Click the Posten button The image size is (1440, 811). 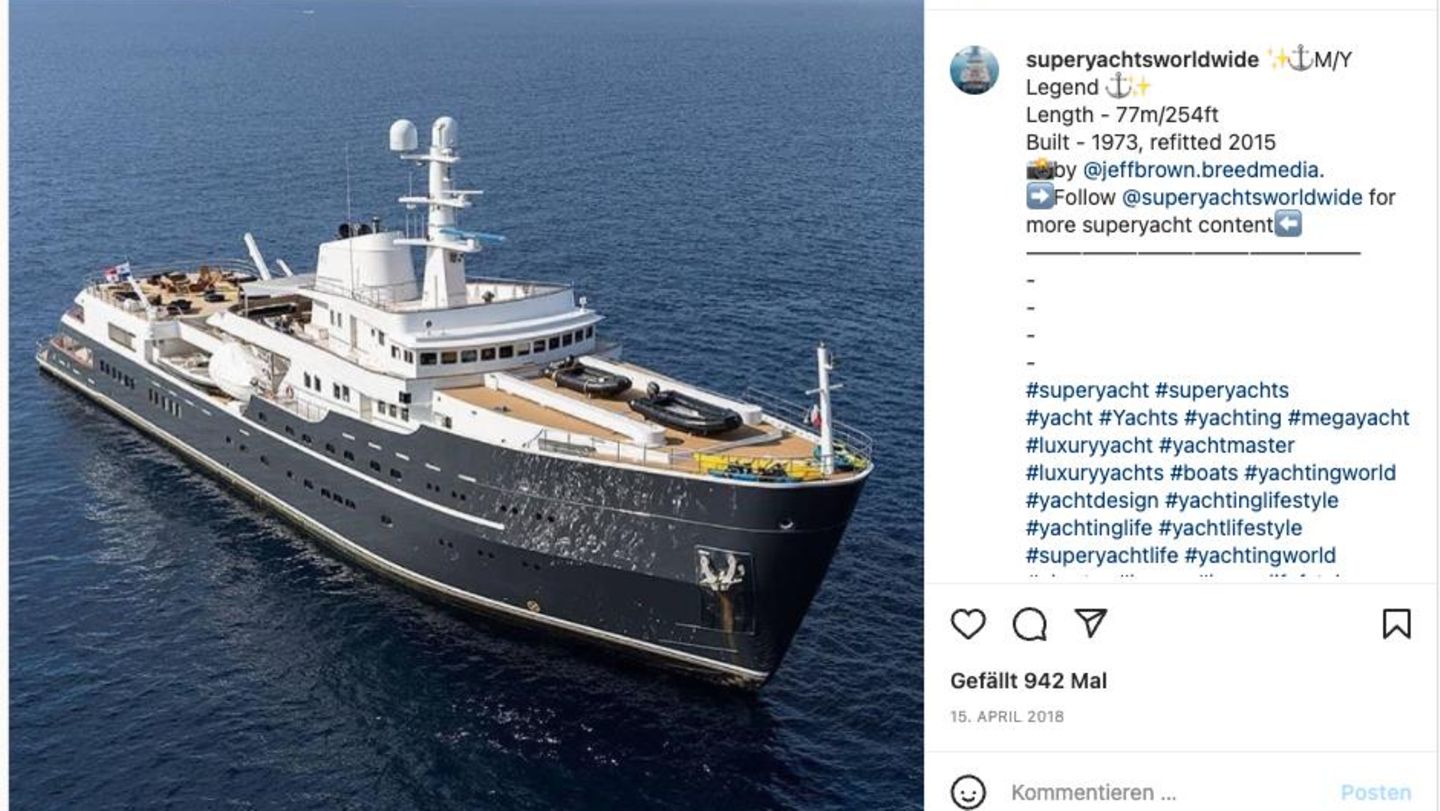point(1376,793)
